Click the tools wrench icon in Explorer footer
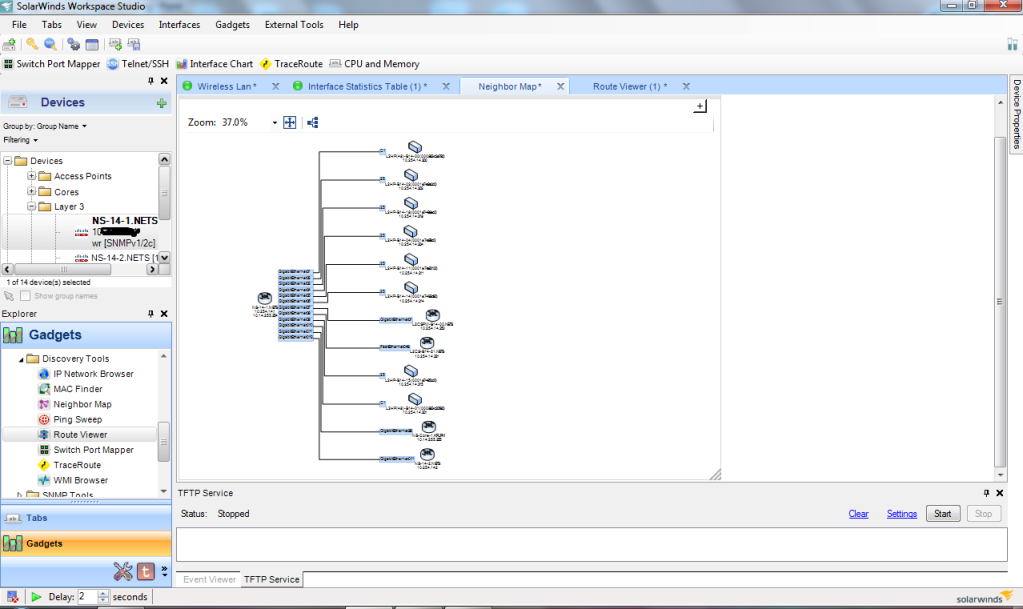 (123, 571)
